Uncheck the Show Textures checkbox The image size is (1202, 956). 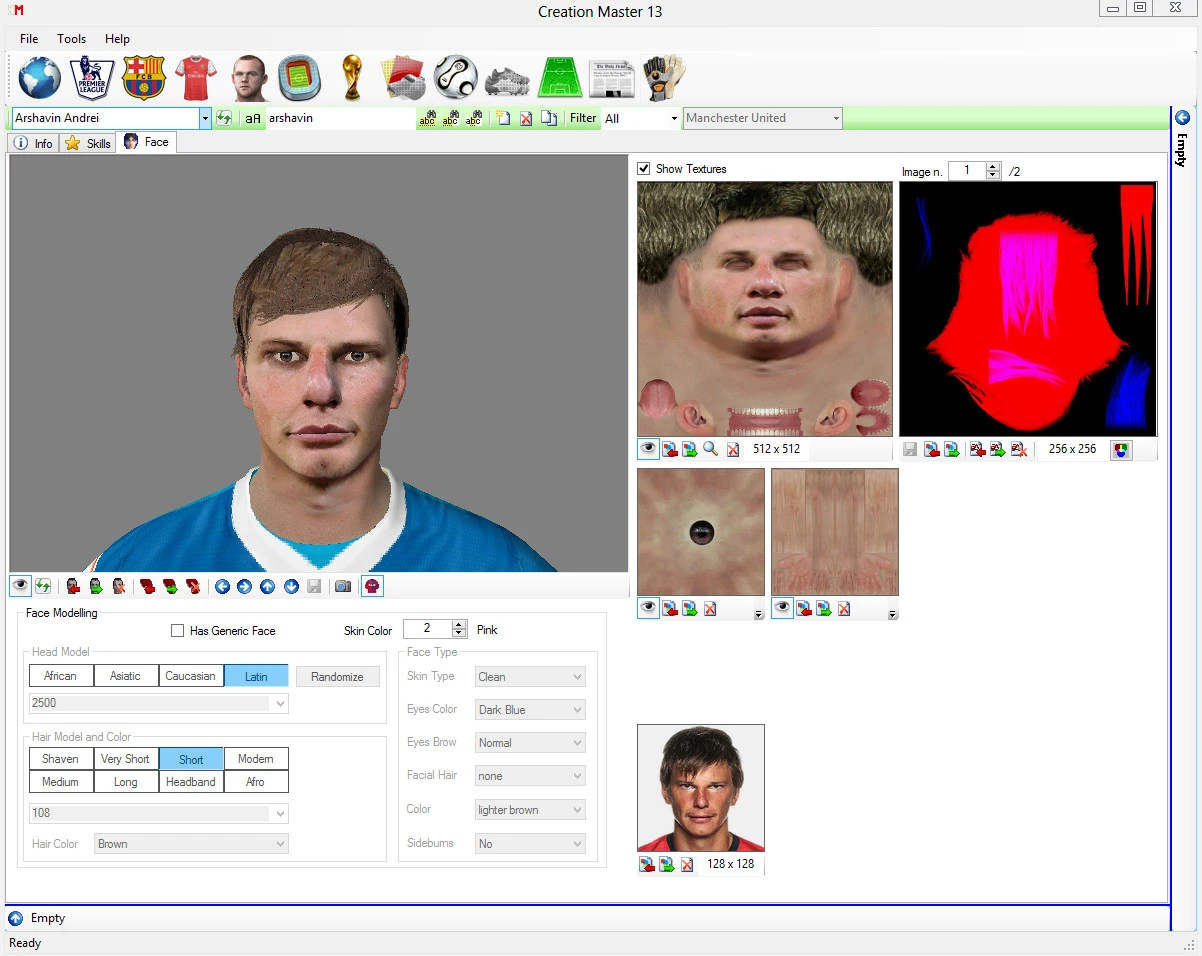pos(644,168)
